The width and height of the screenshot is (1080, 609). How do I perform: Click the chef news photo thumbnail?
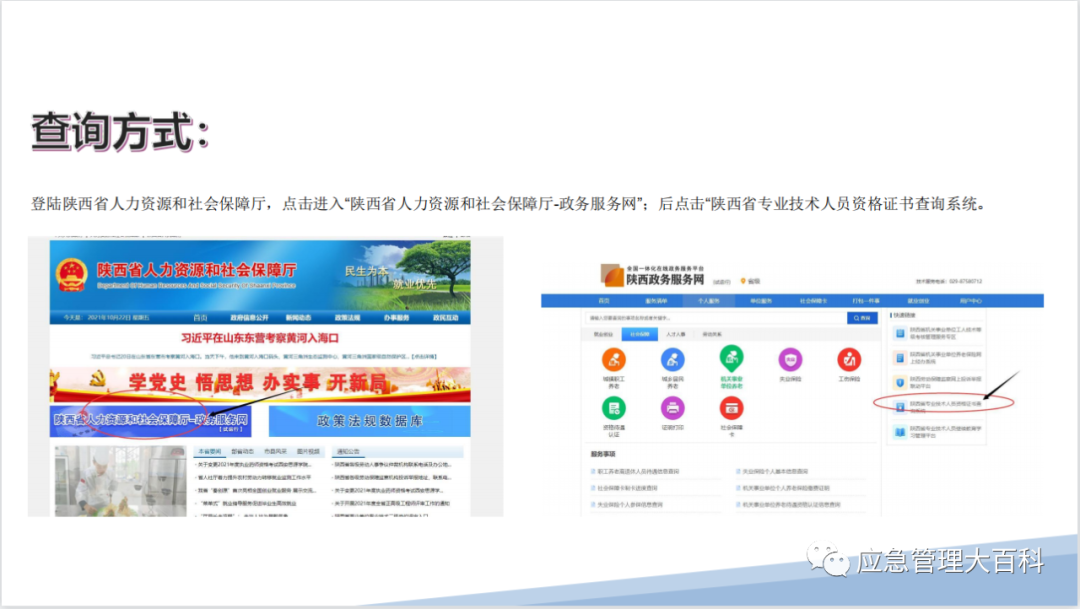pyautogui.click(x=121, y=481)
